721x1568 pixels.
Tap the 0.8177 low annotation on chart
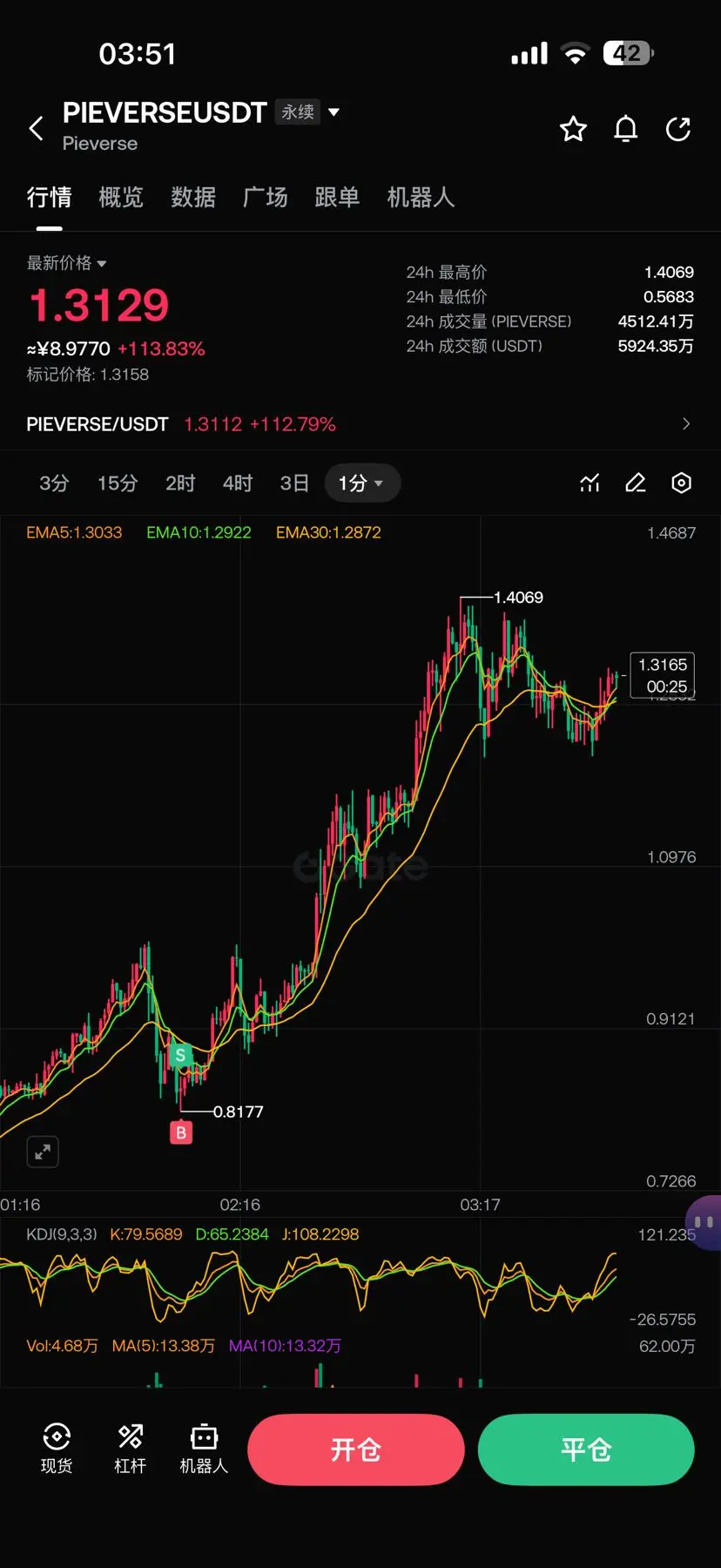pyautogui.click(x=238, y=1112)
